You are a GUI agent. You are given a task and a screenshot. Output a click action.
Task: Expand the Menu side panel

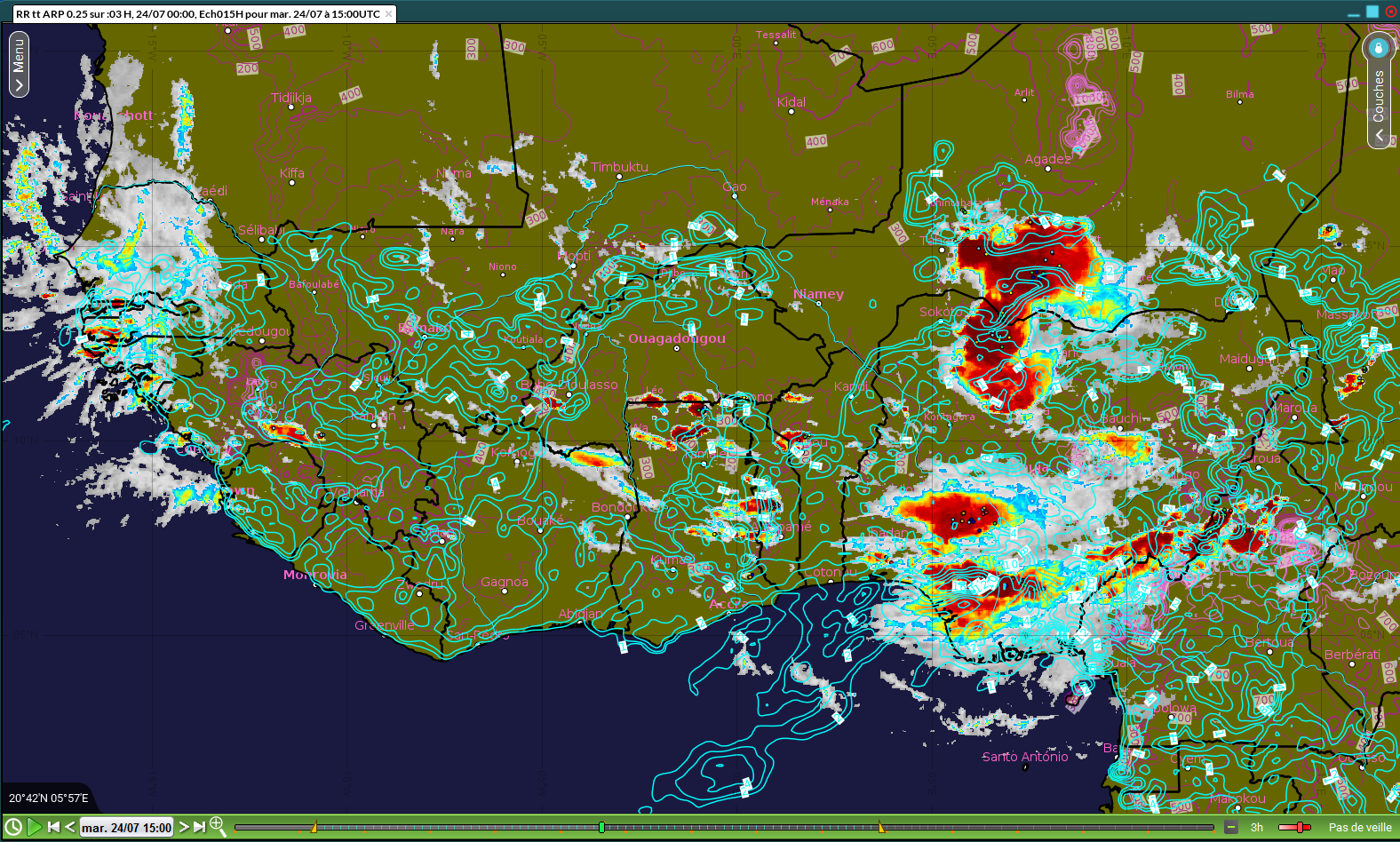[19, 64]
